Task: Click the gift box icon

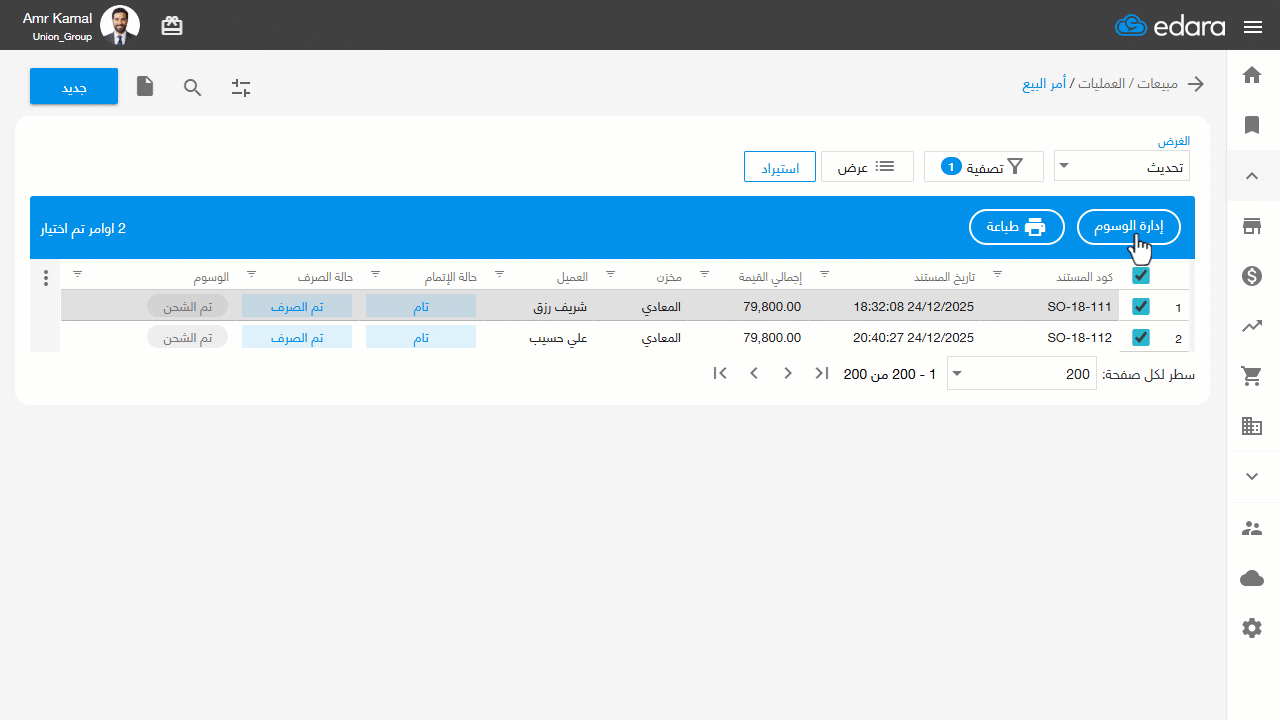Action: pos(172,26)
